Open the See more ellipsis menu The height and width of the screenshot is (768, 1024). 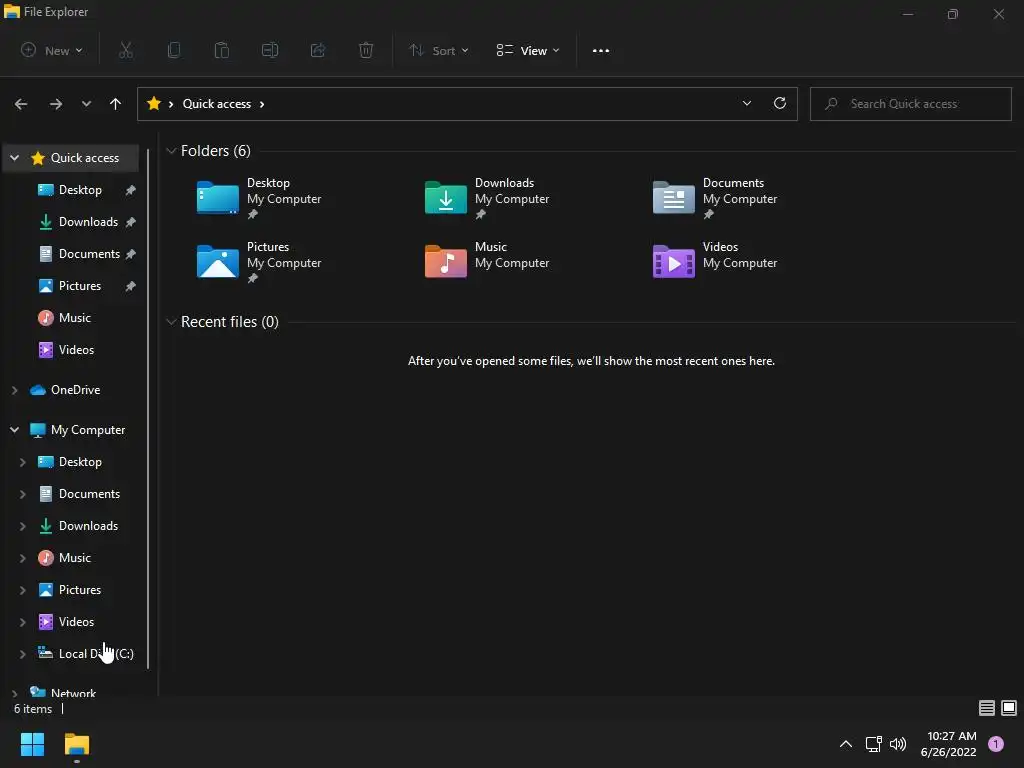tap(601, 51)
